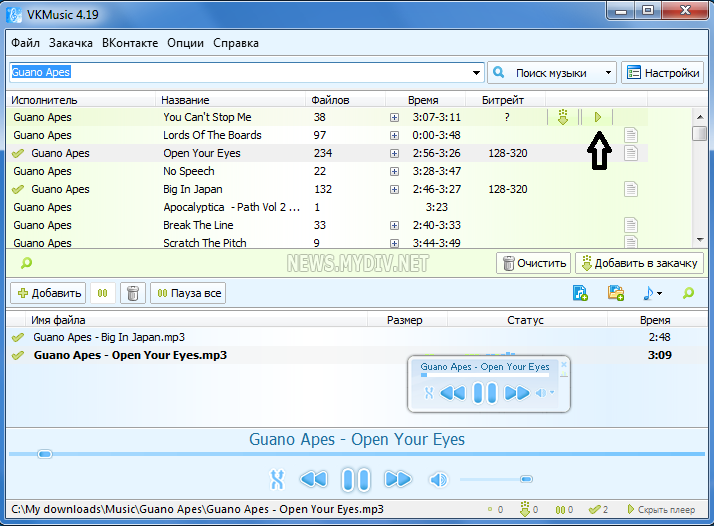
Task: Go to previous track in main player
Action: [314, 479]
